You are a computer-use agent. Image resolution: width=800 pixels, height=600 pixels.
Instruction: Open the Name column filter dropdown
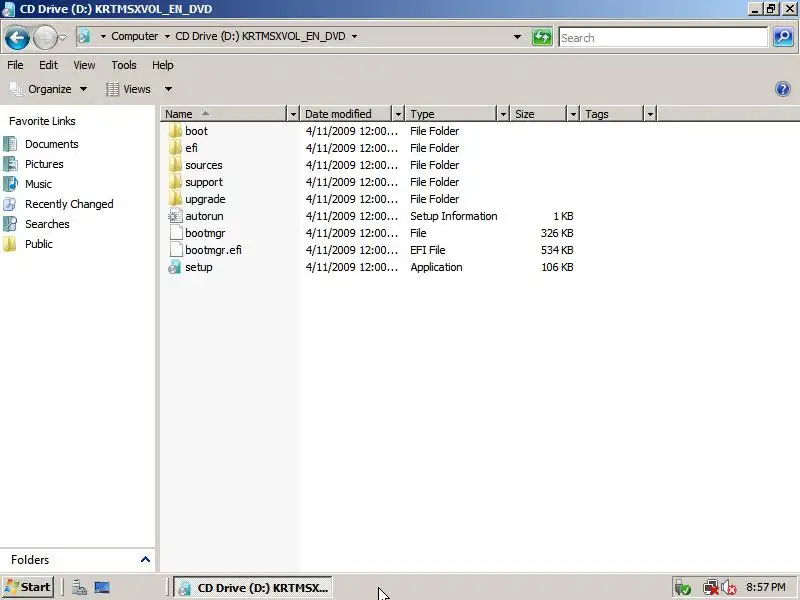293,114
